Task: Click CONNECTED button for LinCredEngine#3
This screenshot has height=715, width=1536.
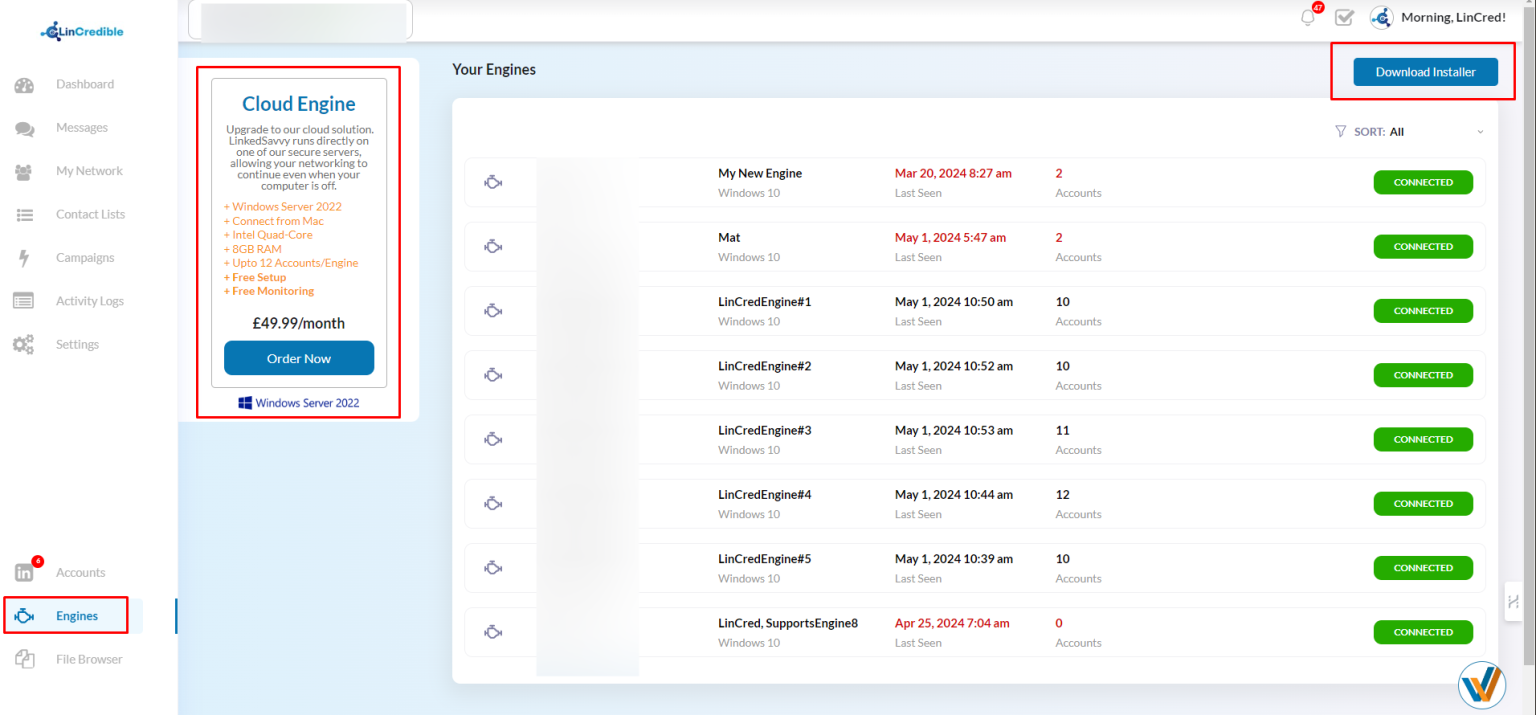Action: (1423, 439)
